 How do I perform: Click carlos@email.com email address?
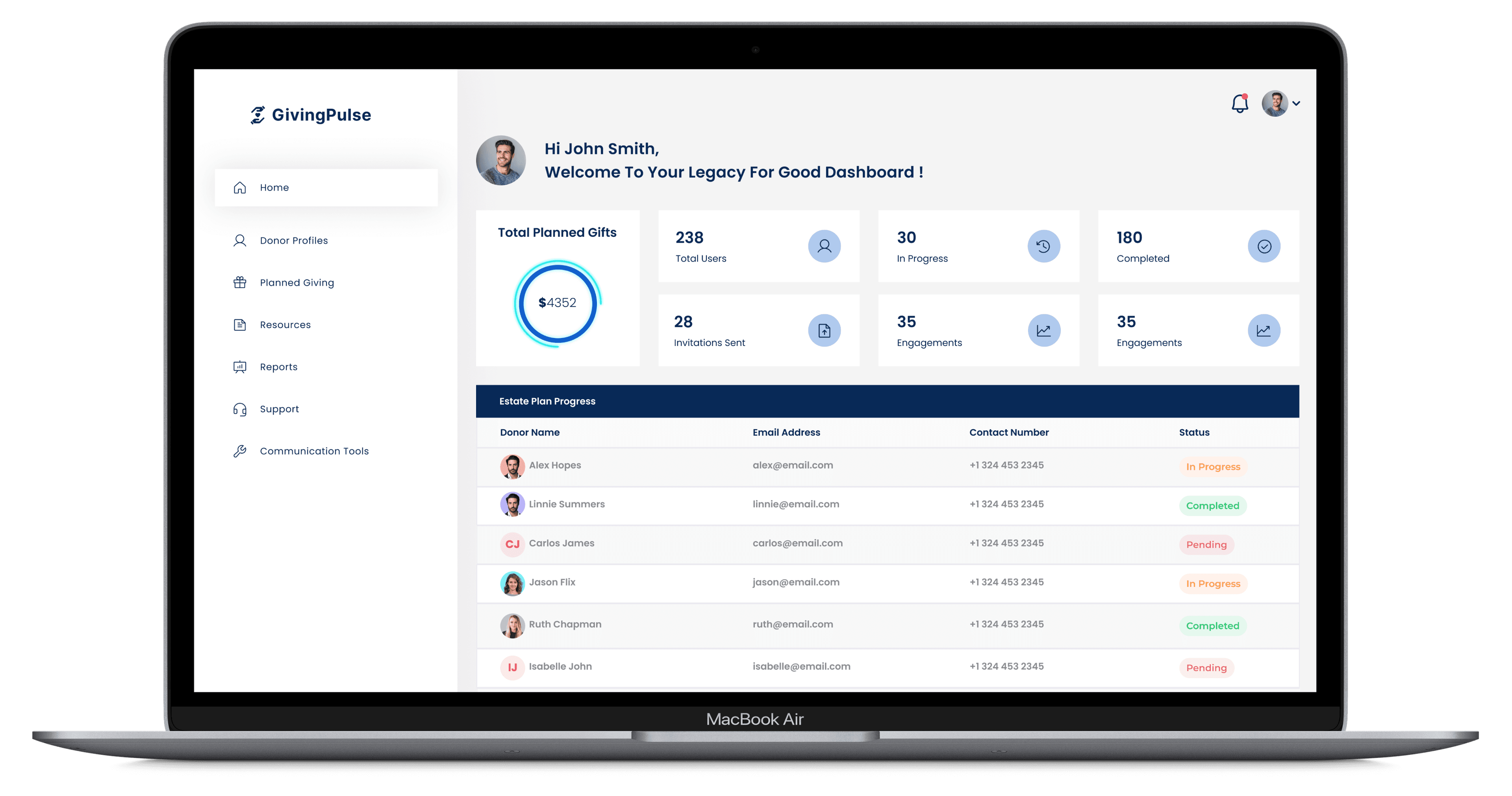(798, 543)
